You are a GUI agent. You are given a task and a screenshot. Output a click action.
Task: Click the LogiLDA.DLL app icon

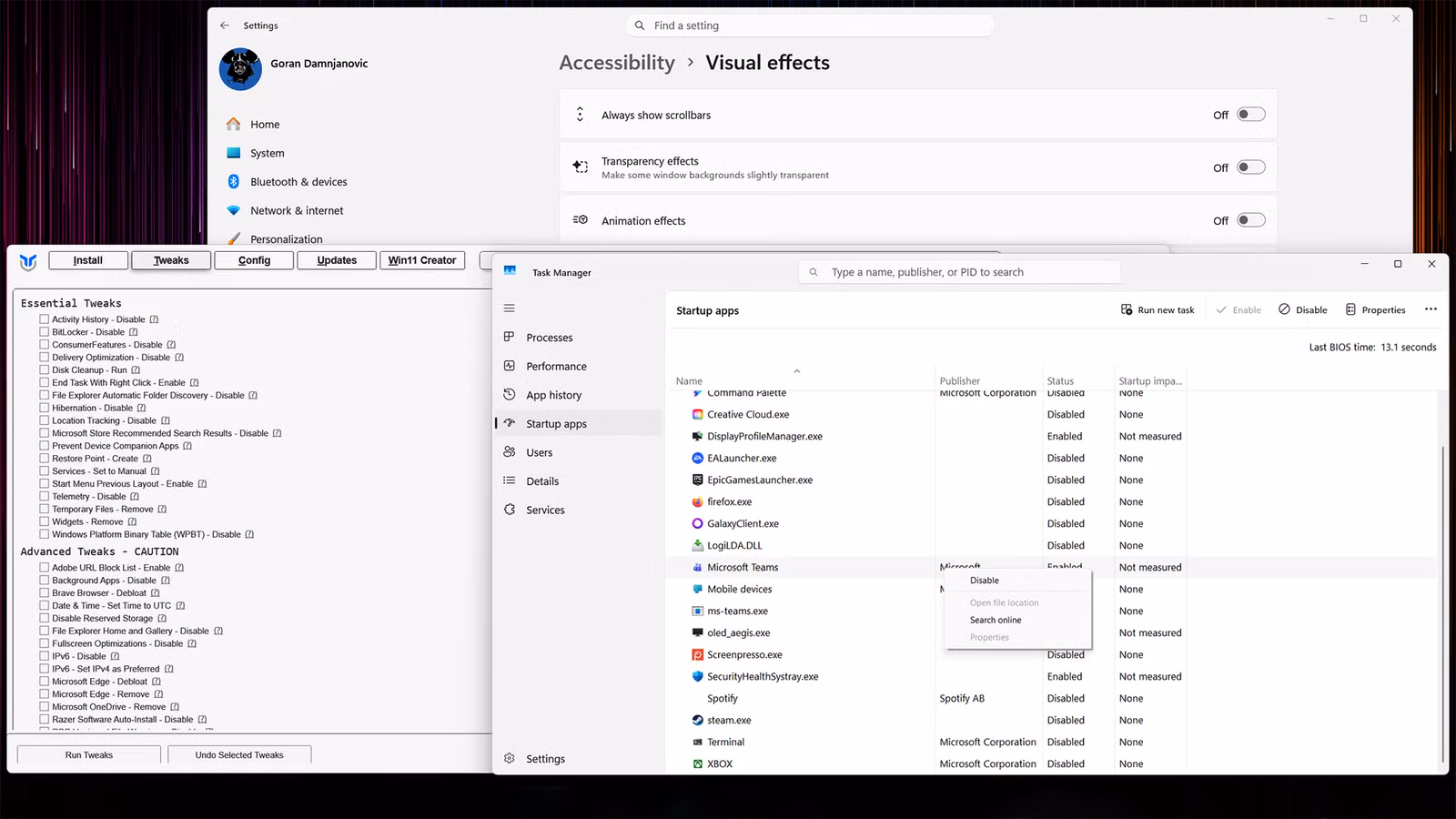click(698, 545)
